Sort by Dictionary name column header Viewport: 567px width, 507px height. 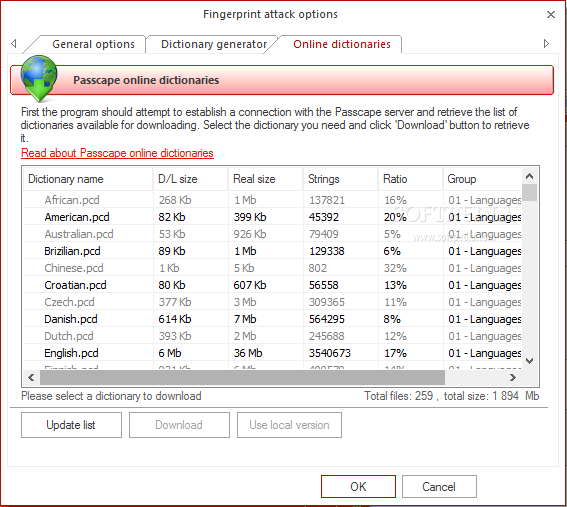(88, 179)
